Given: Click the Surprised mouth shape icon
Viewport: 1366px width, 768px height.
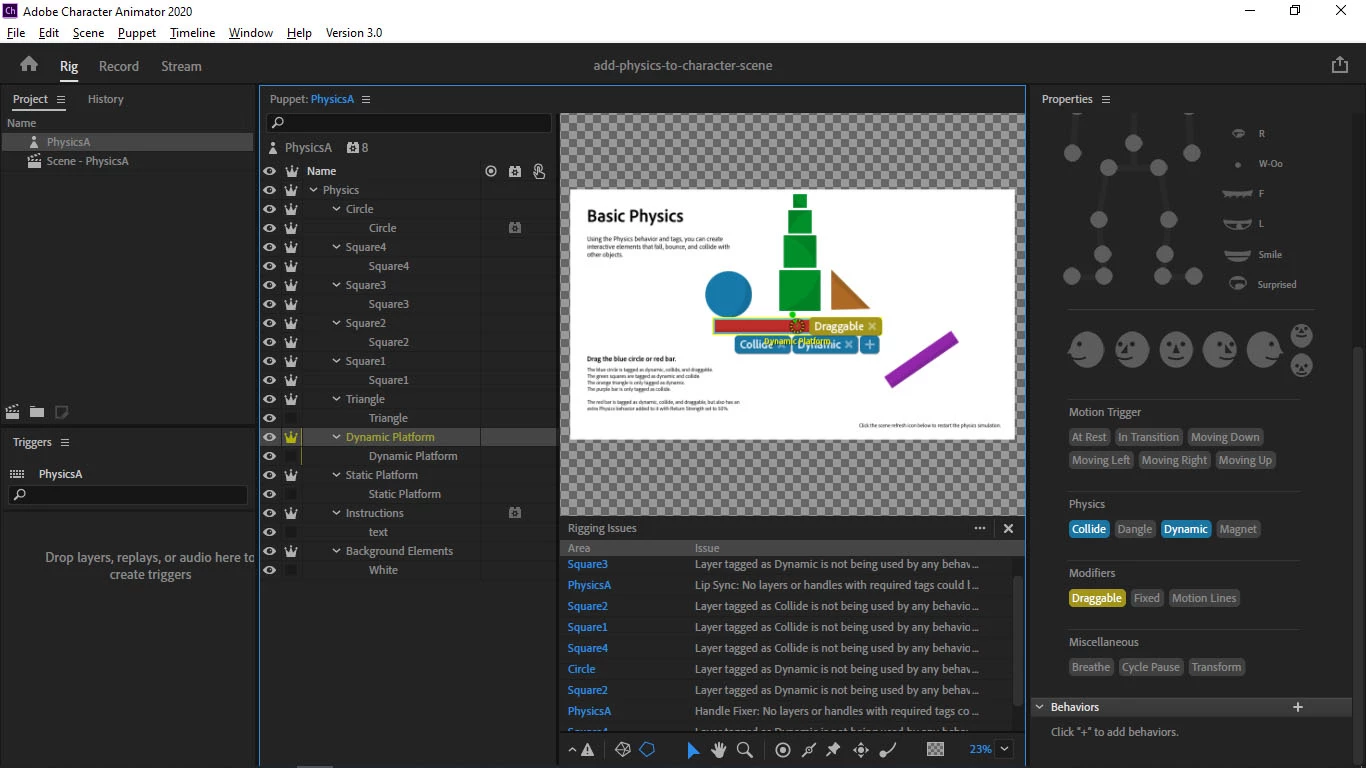Looking at the screenshot, I should [x=1238, y=284].
